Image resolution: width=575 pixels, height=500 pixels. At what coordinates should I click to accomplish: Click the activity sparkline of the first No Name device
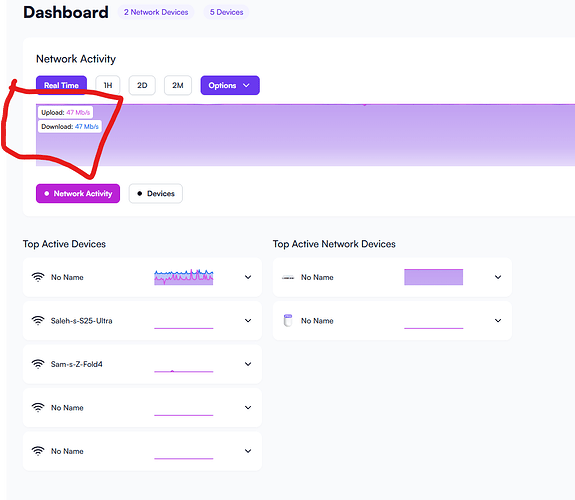[184, 277]
